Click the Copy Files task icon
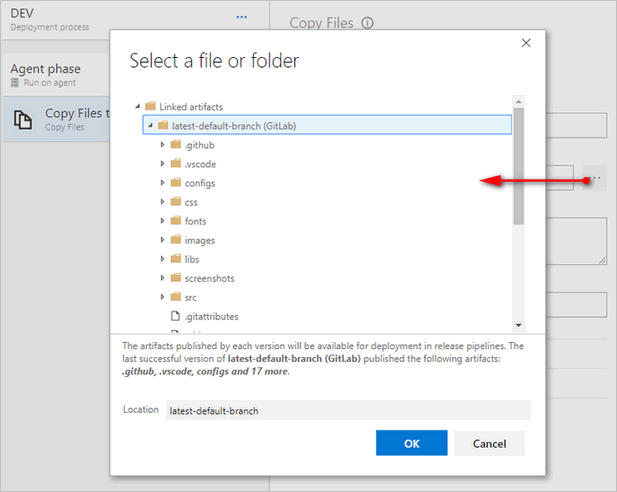Screen dimensions: 617x492 pos(22,120)
